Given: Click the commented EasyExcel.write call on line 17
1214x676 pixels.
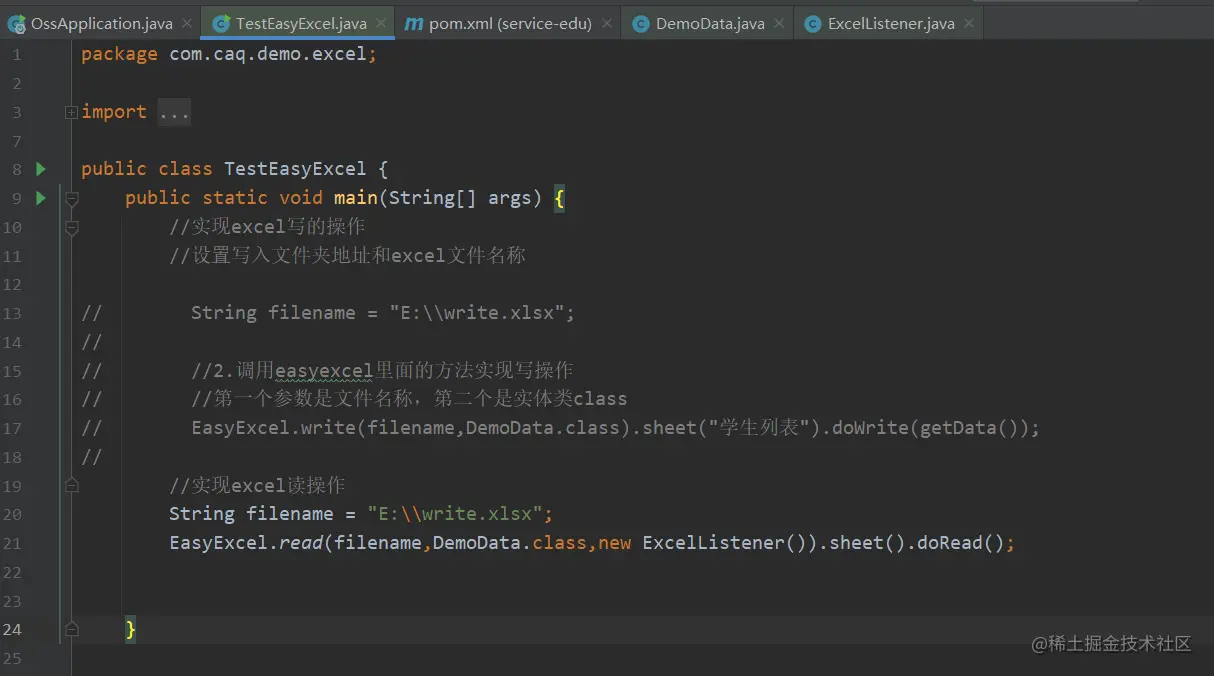Looking at the screenshot, I should [615, 428].
